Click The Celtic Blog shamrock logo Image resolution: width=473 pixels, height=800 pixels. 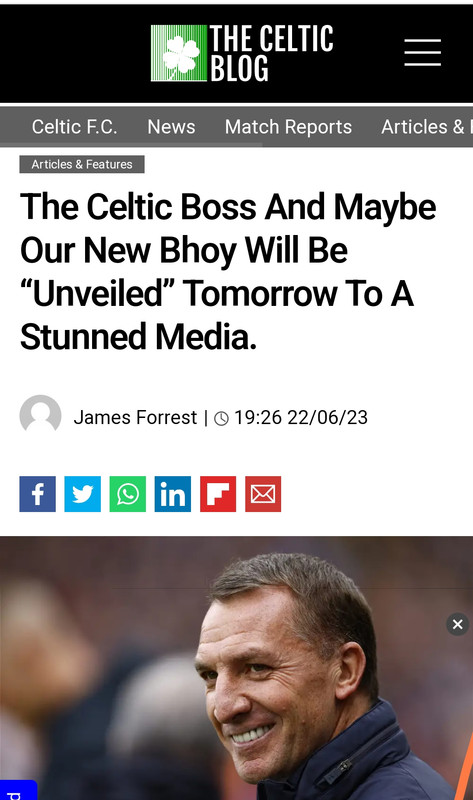click(179, 53)
